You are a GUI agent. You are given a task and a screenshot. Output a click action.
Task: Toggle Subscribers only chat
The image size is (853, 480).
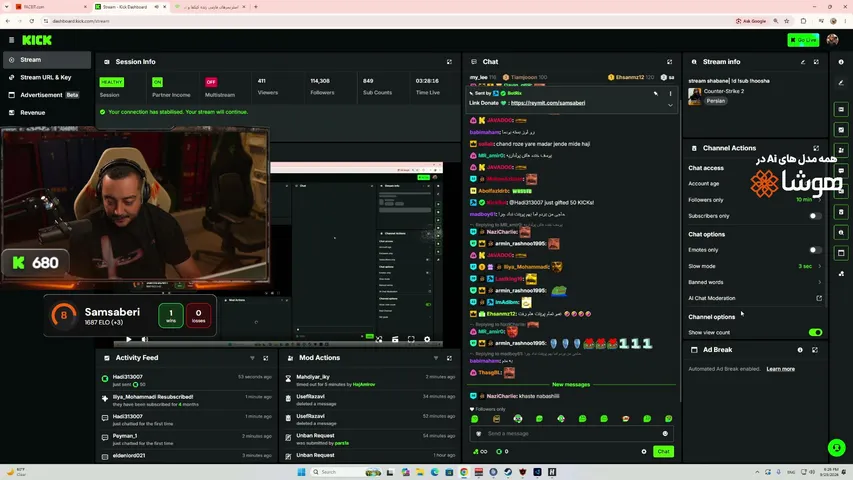point(815,216)
